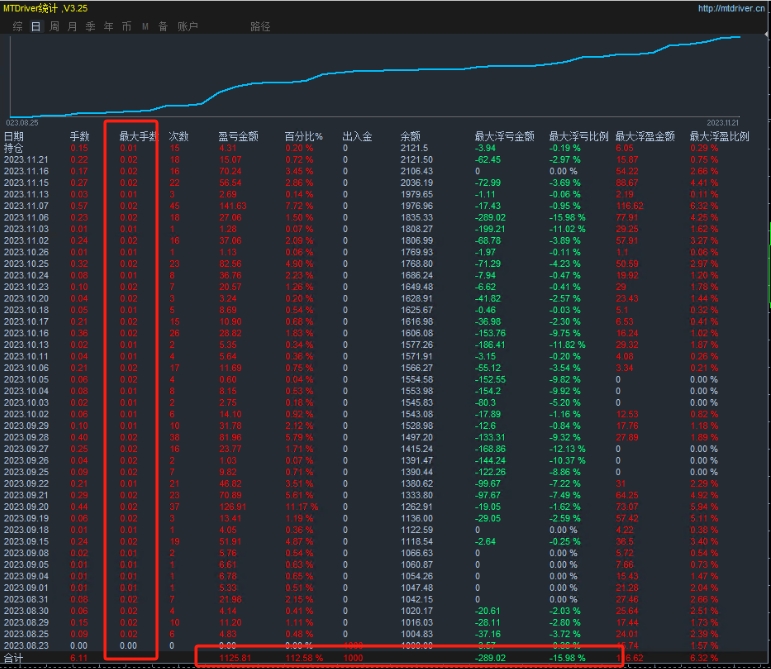Screen dimensions: 771x669
Task: Open the 路径 path tab
Action: (260, 27)
